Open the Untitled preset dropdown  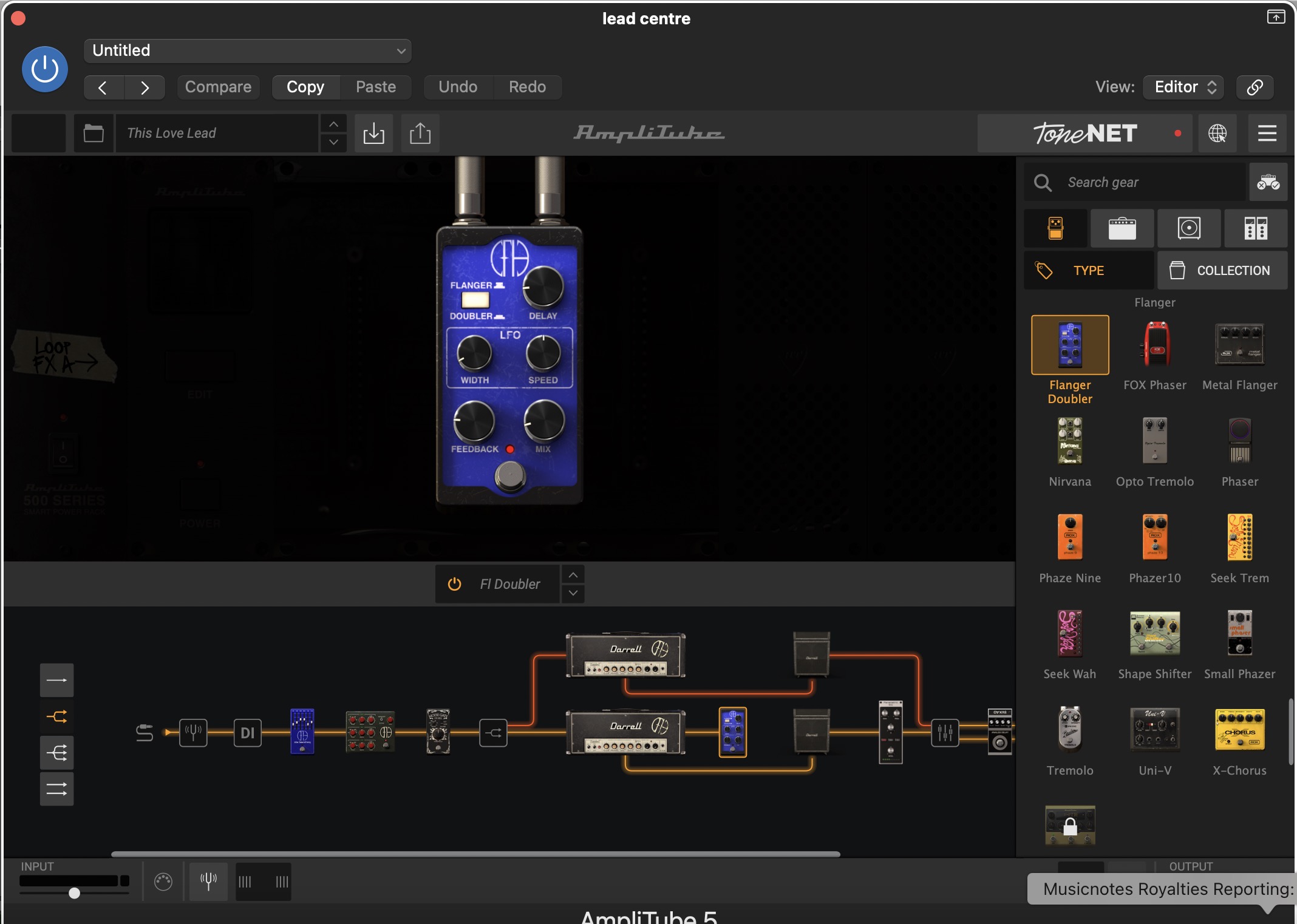[x=248, y=51]
